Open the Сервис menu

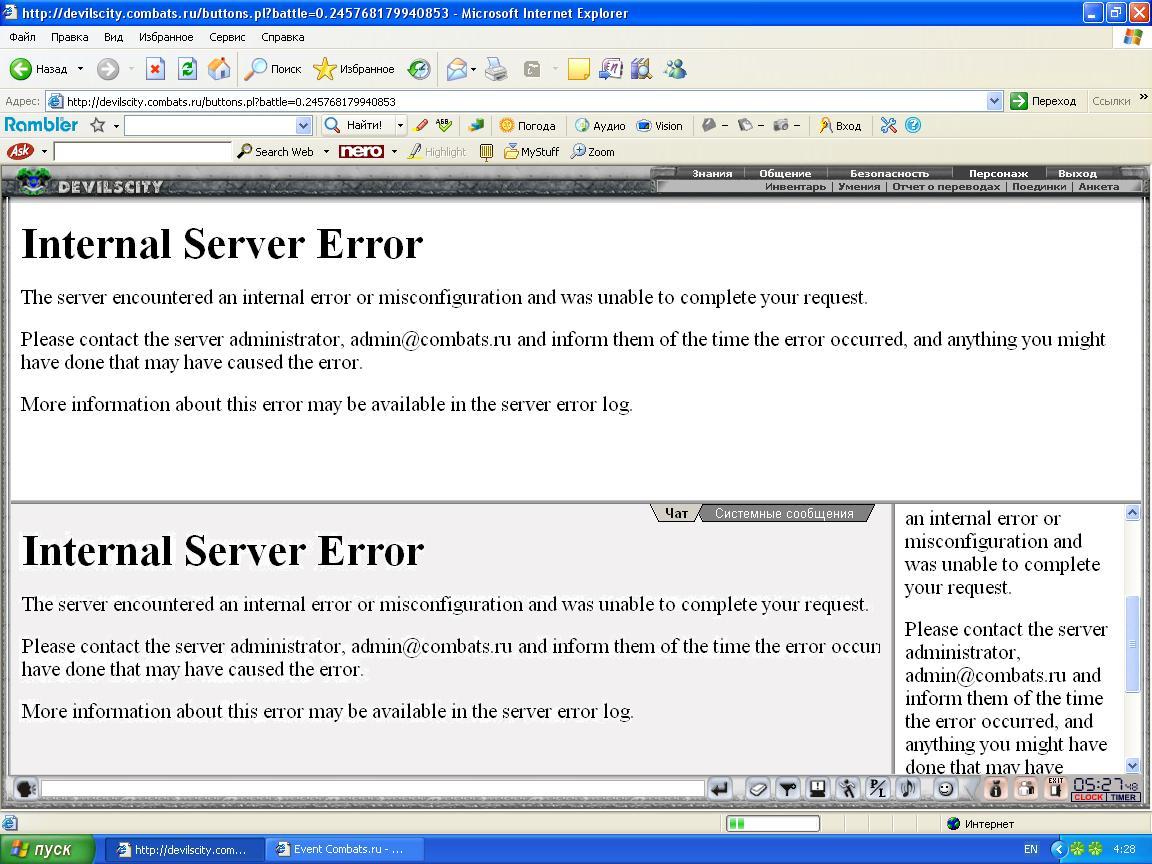pyautogui.click(x=227, y=37)
